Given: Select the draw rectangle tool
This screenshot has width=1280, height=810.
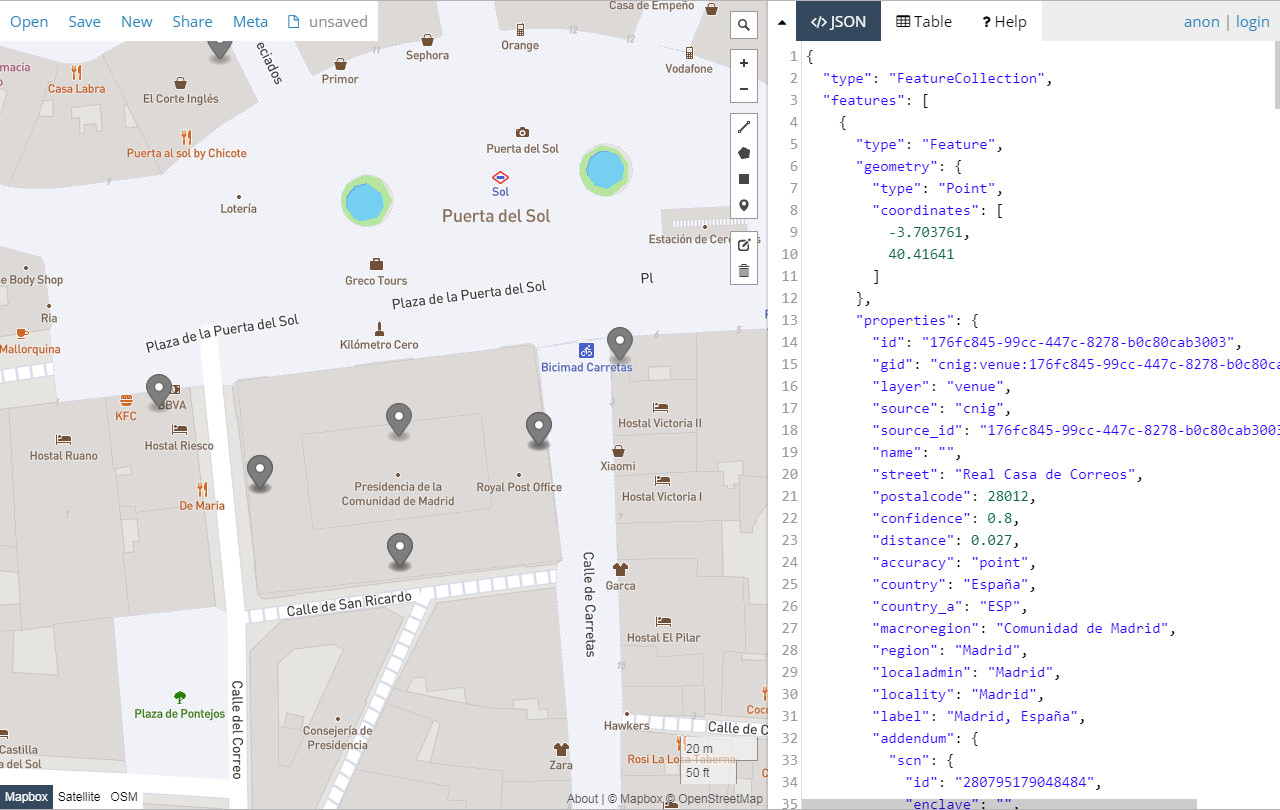Looking at the screenshot, I should 744,179.
